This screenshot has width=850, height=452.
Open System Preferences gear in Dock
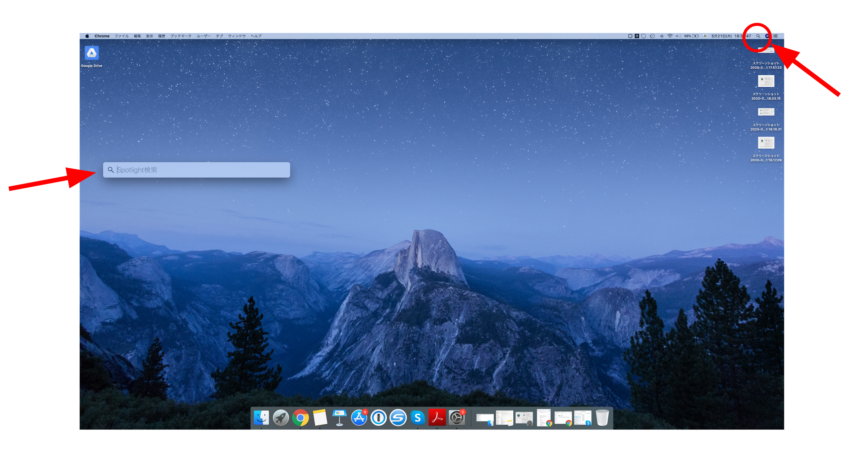point(457,418)
